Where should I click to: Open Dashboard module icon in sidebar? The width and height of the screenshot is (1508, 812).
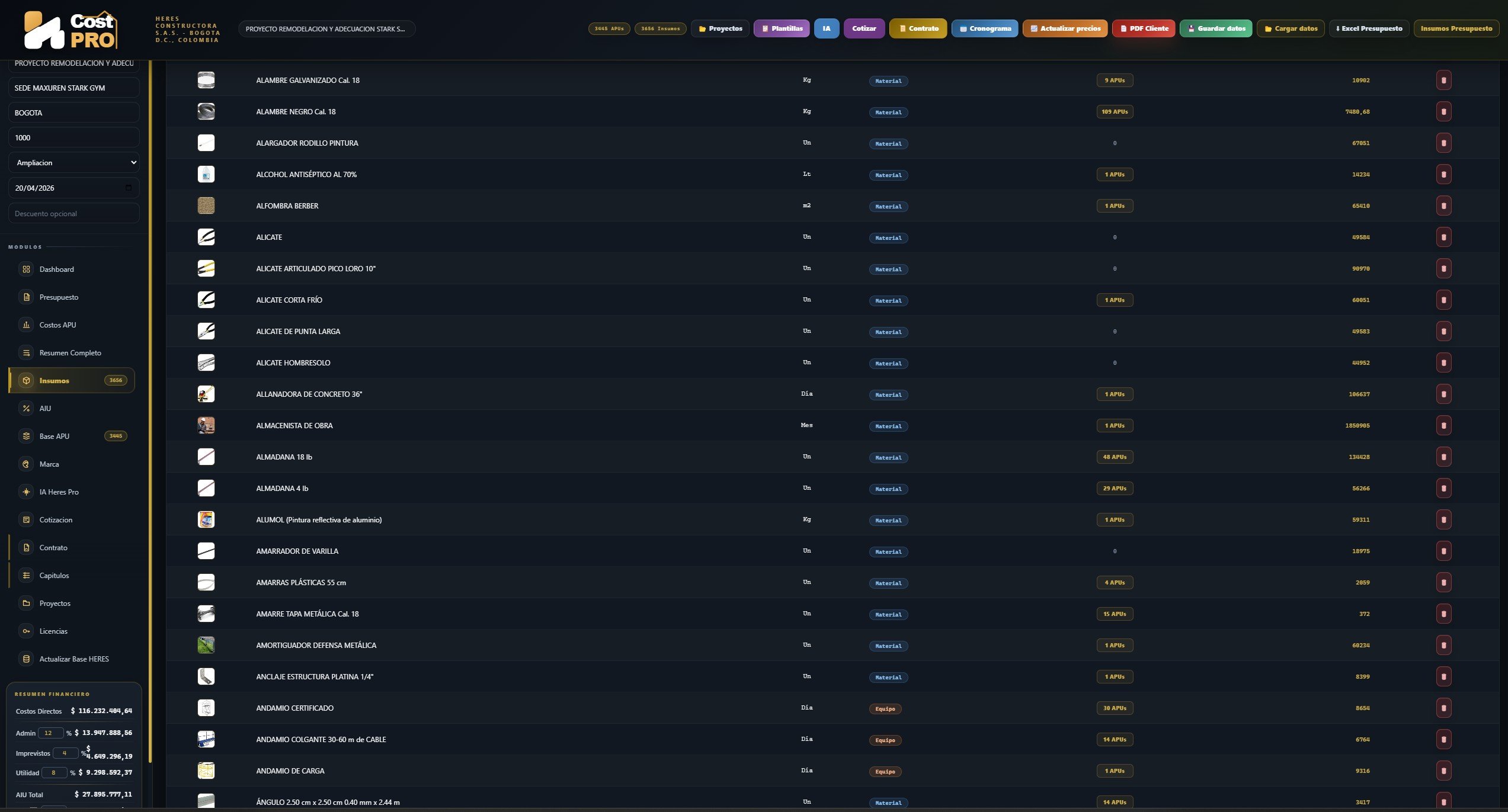coord(26,269)
